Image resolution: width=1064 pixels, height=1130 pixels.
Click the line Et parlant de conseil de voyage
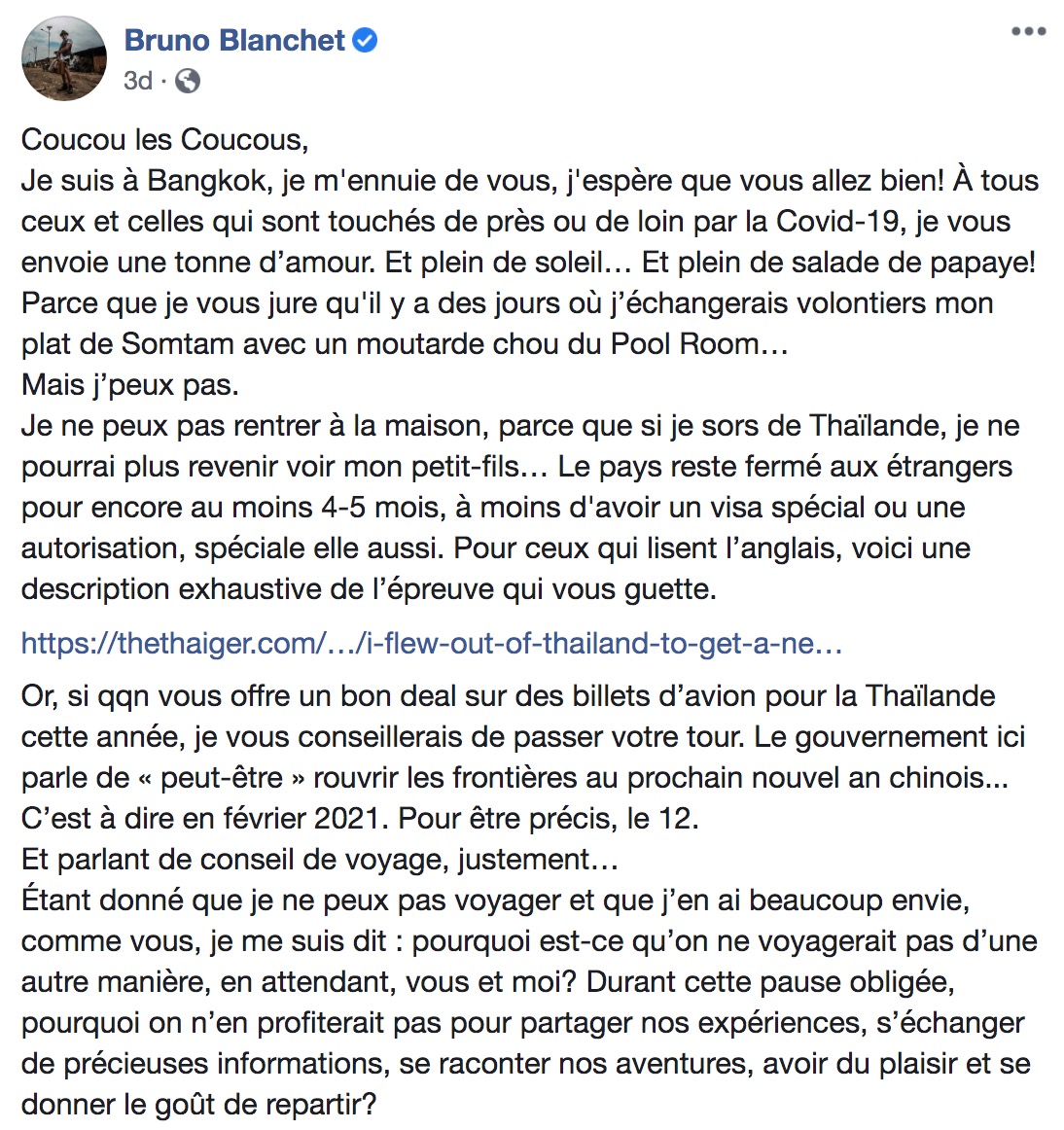point(319,860)
